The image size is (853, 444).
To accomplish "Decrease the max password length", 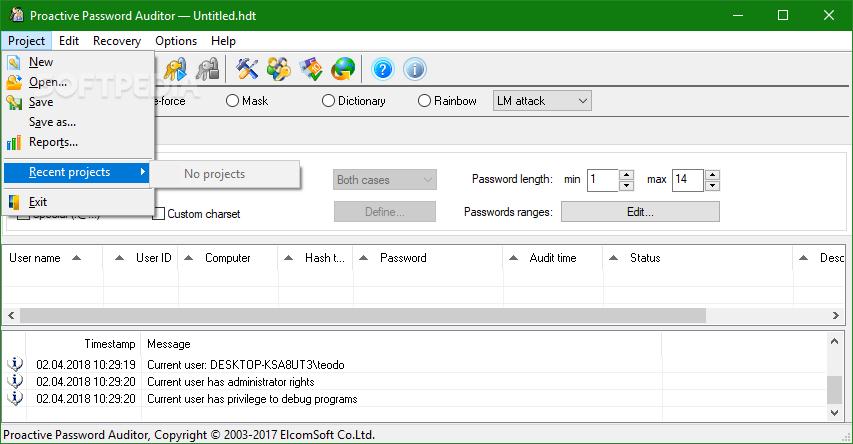I will pos(712,186).
